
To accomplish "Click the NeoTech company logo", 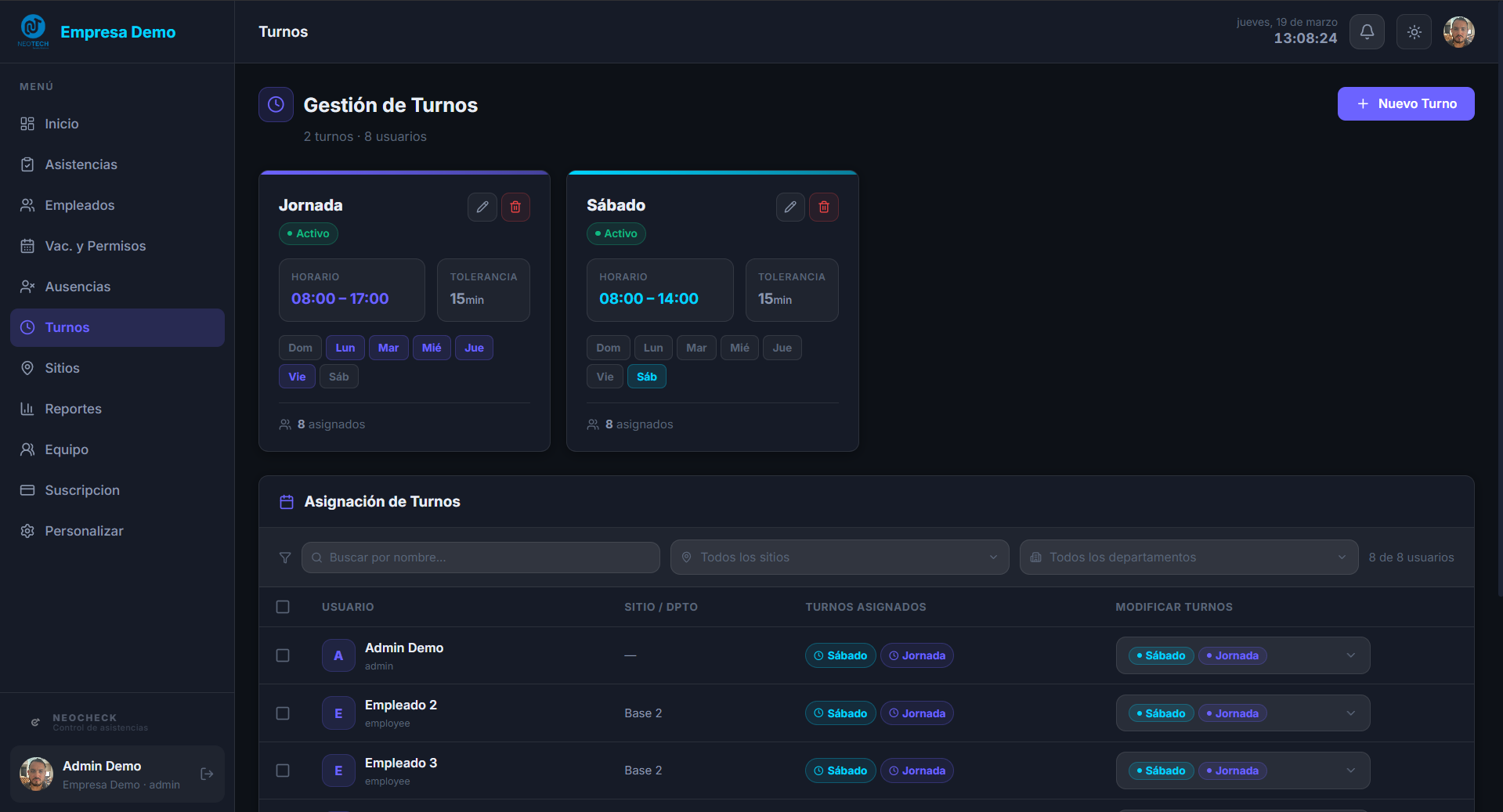I will 33,30.
